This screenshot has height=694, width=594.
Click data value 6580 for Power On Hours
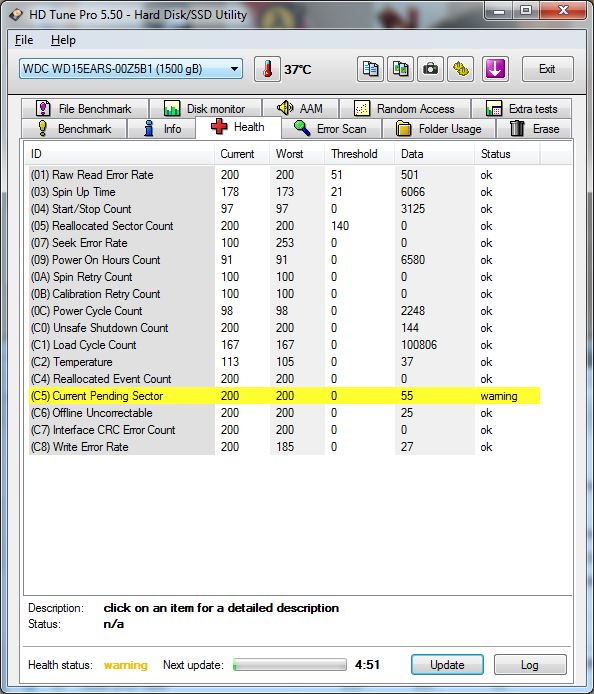413,260
